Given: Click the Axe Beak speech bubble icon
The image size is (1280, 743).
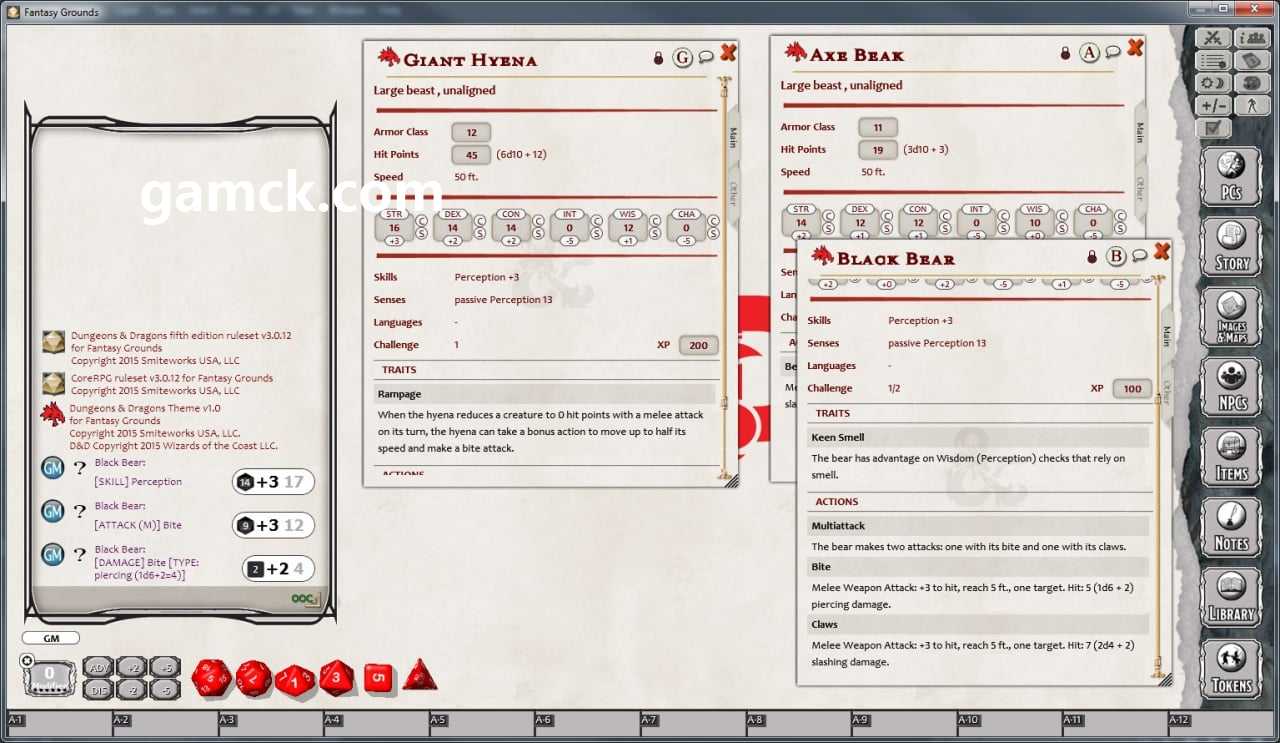Looking at the screenshot, I should 1113,53.
